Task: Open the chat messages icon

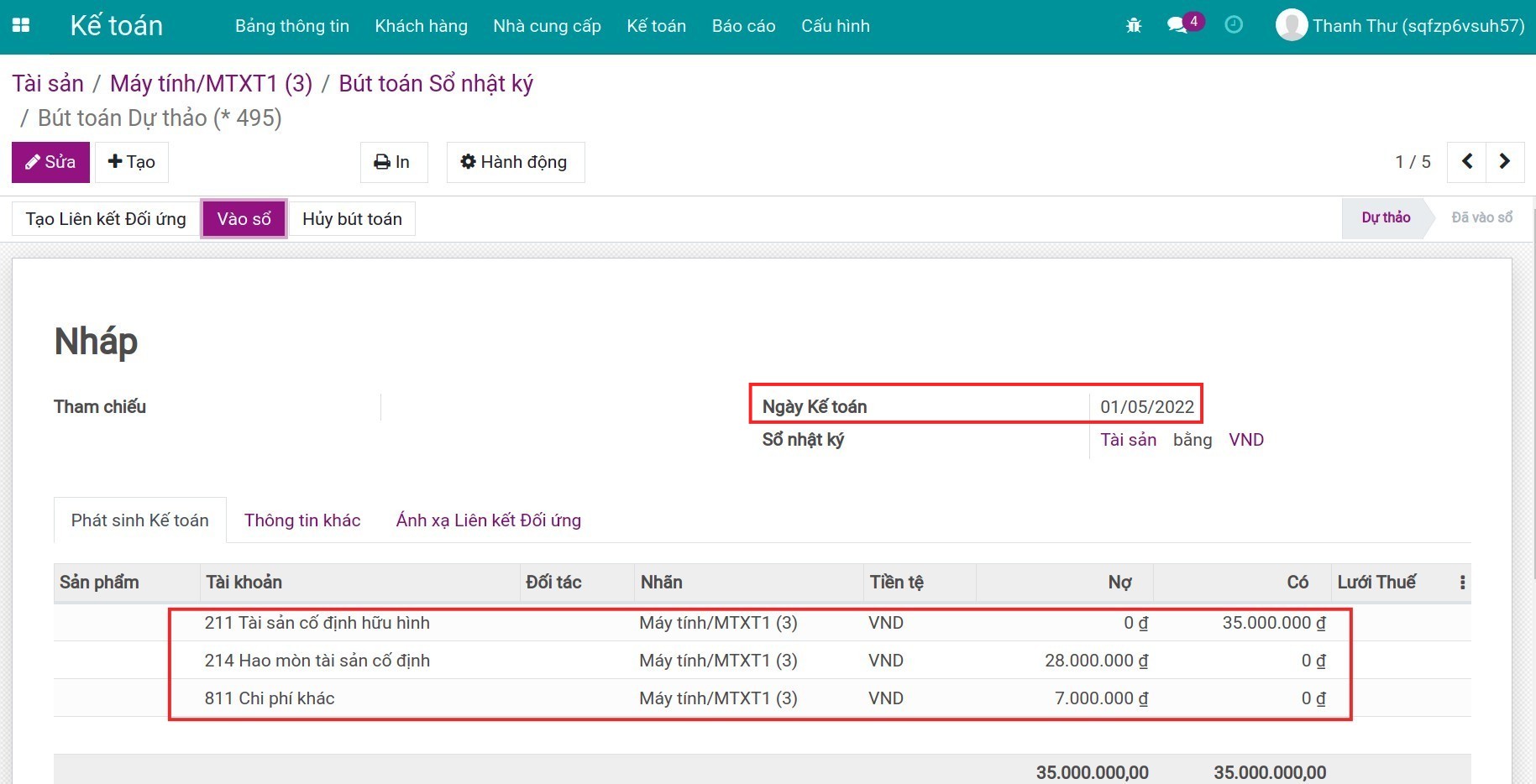Action: tap(1177, 25)
